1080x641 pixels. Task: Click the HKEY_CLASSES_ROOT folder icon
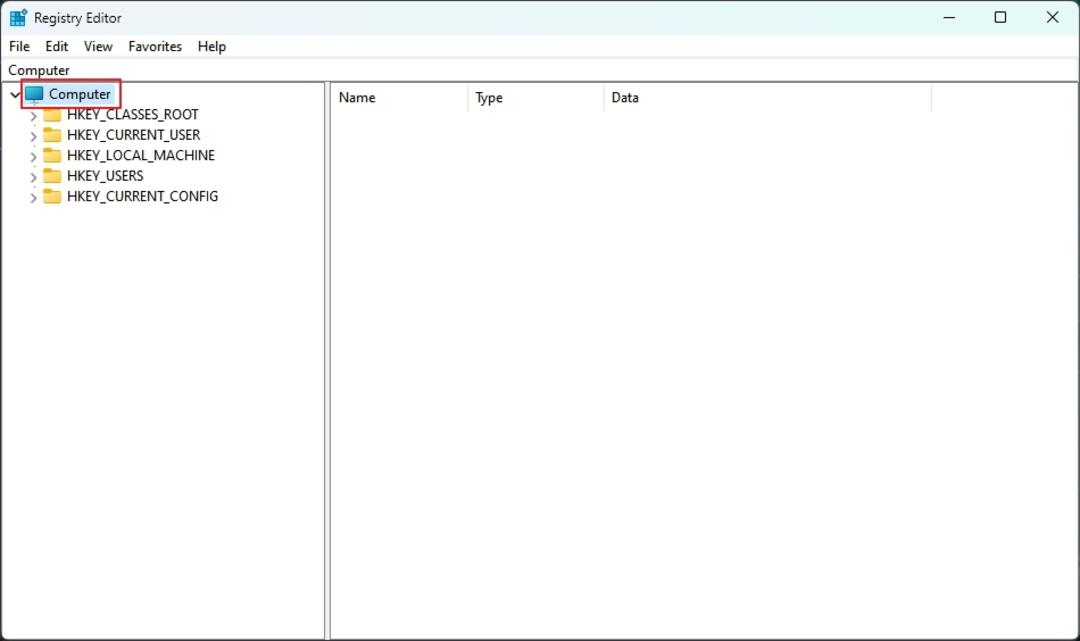tap(52, 114)
